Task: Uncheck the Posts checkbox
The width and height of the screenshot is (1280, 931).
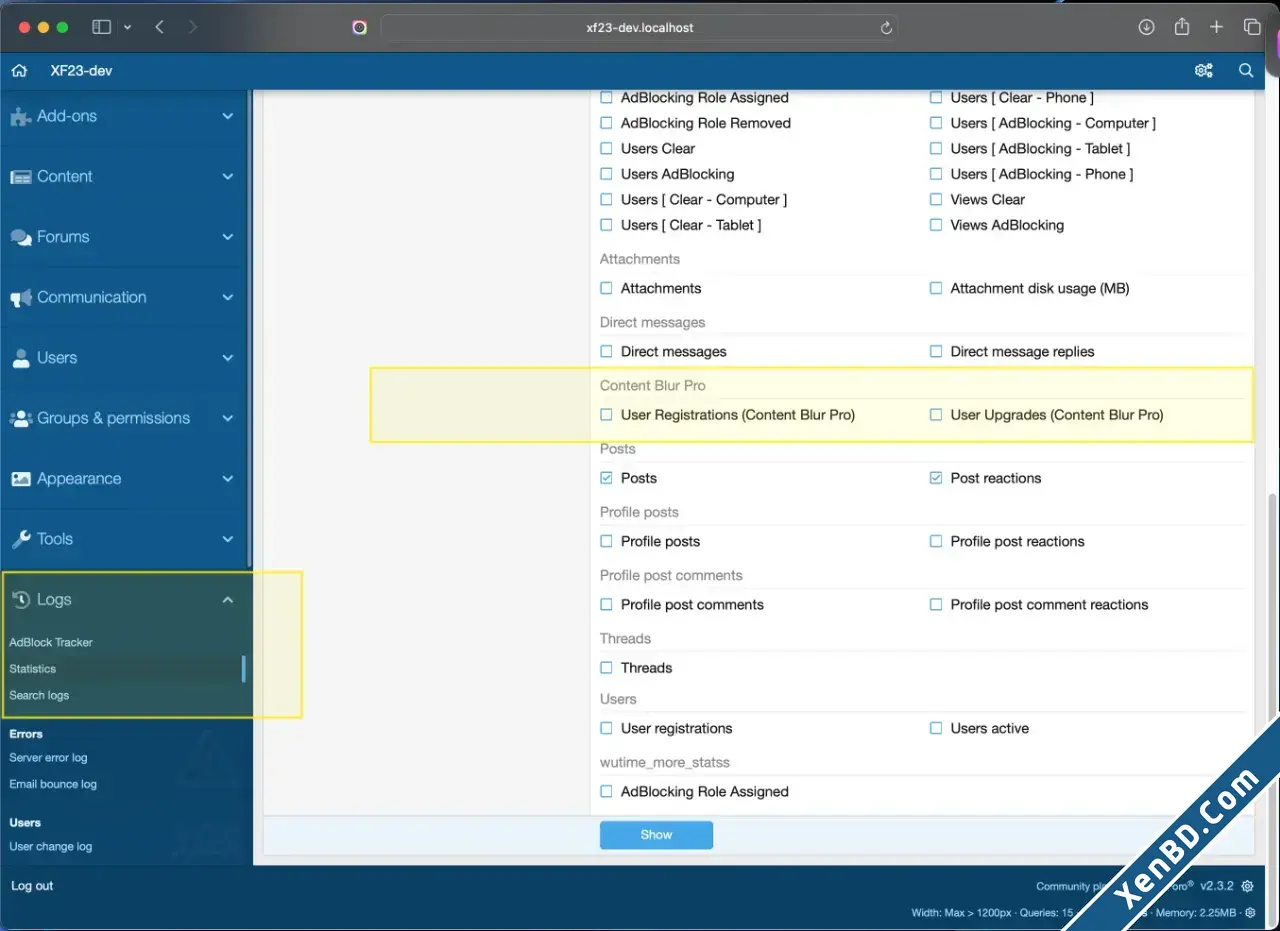Action: coord(606,478)
